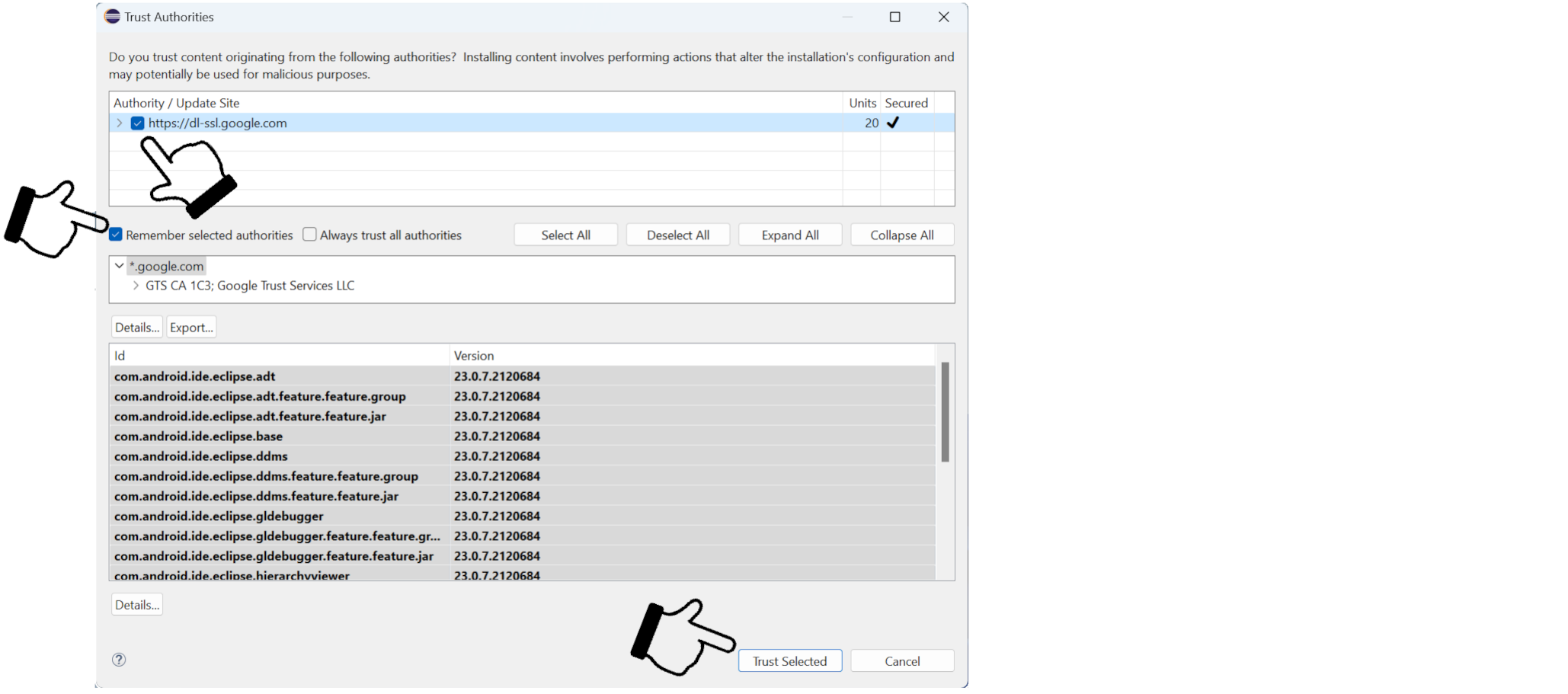Click the Select All button

pos(566,235)
